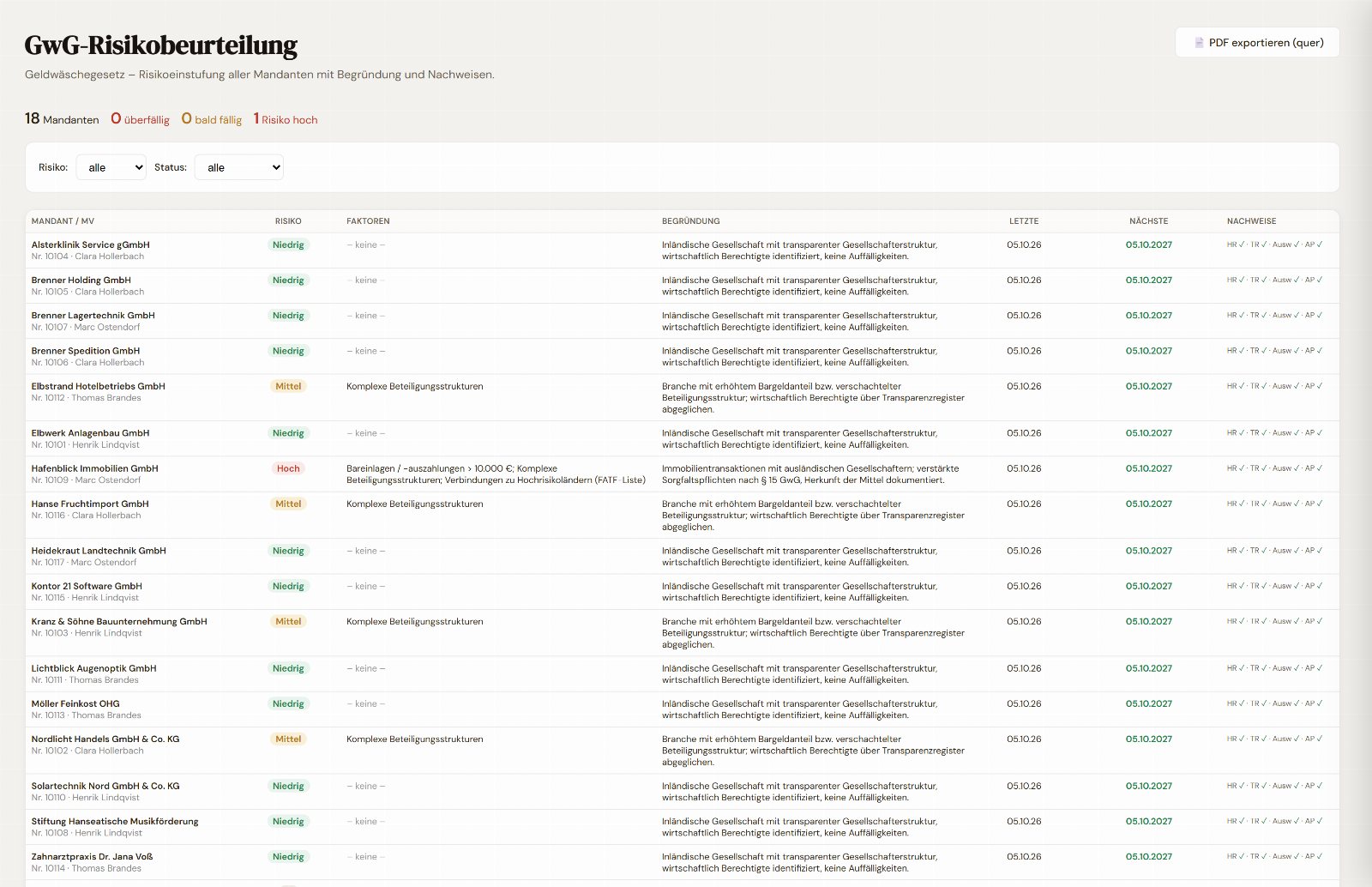The image size is (1372, 887).
Task: Click the Hafenblick Immobilien risk factors text
Action: point(496,474)
